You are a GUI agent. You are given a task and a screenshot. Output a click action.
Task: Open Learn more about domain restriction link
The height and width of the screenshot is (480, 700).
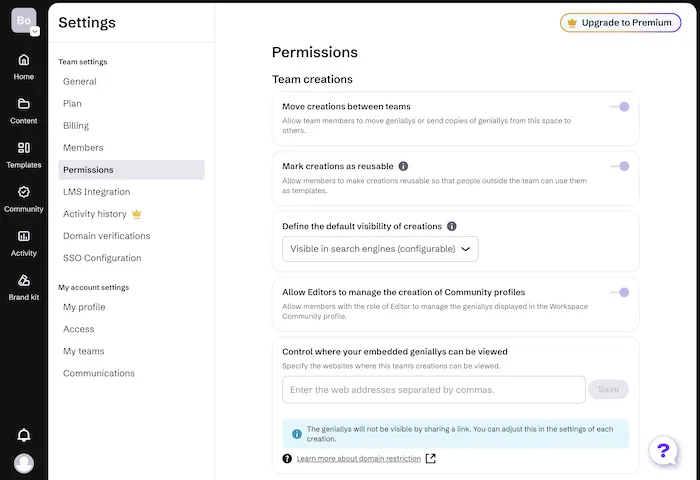[358, 459]
